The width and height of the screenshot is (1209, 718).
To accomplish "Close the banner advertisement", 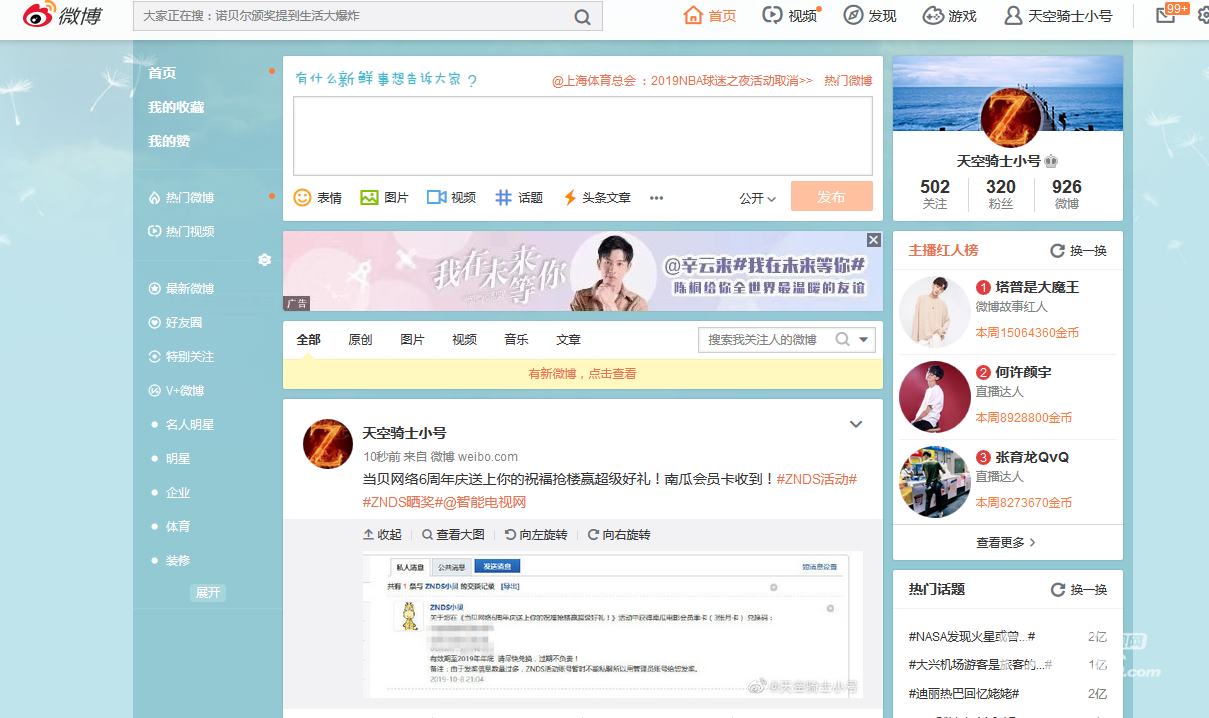I will point(874,240).
